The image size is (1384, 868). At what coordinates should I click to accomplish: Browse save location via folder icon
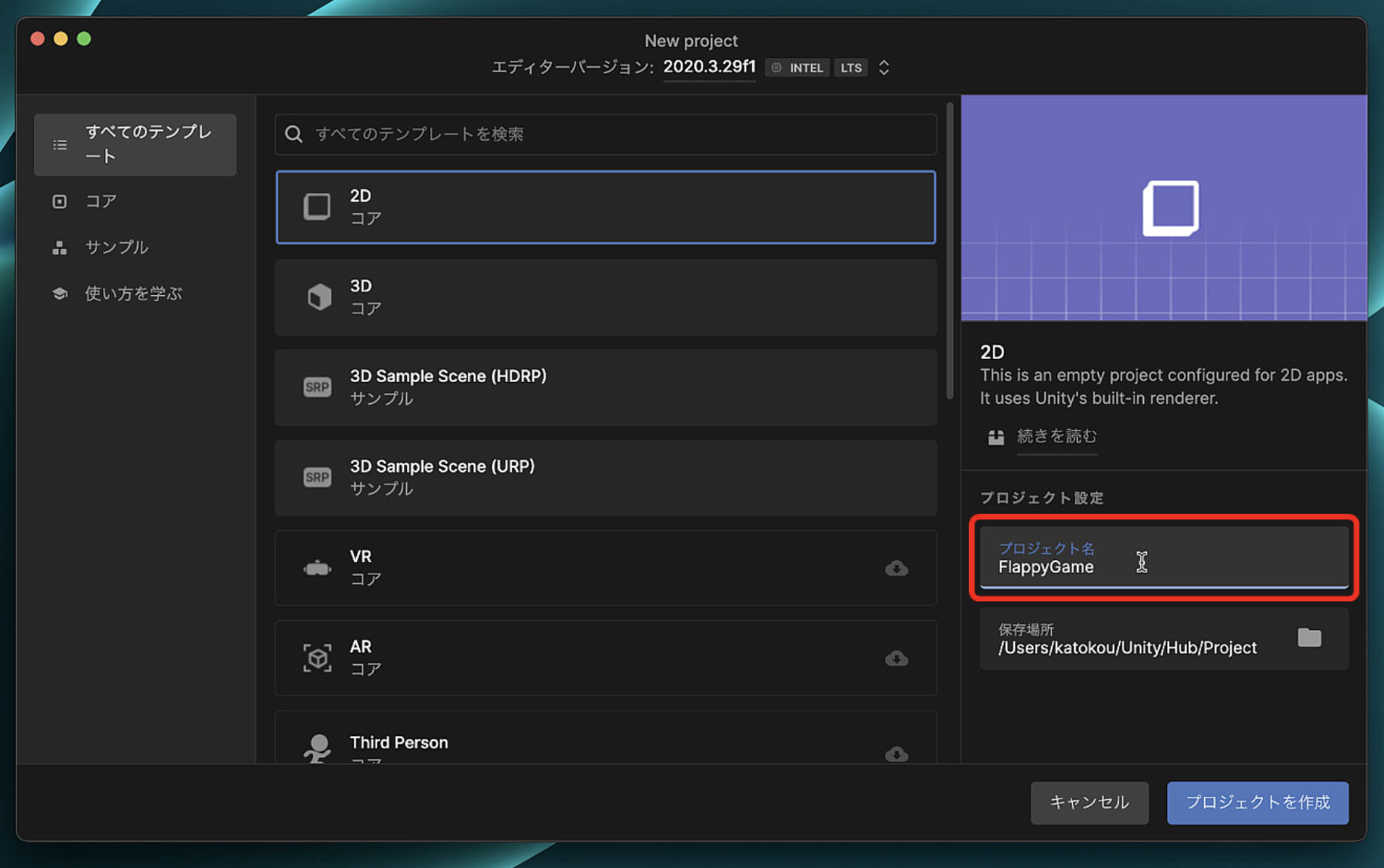[1309, 637]
